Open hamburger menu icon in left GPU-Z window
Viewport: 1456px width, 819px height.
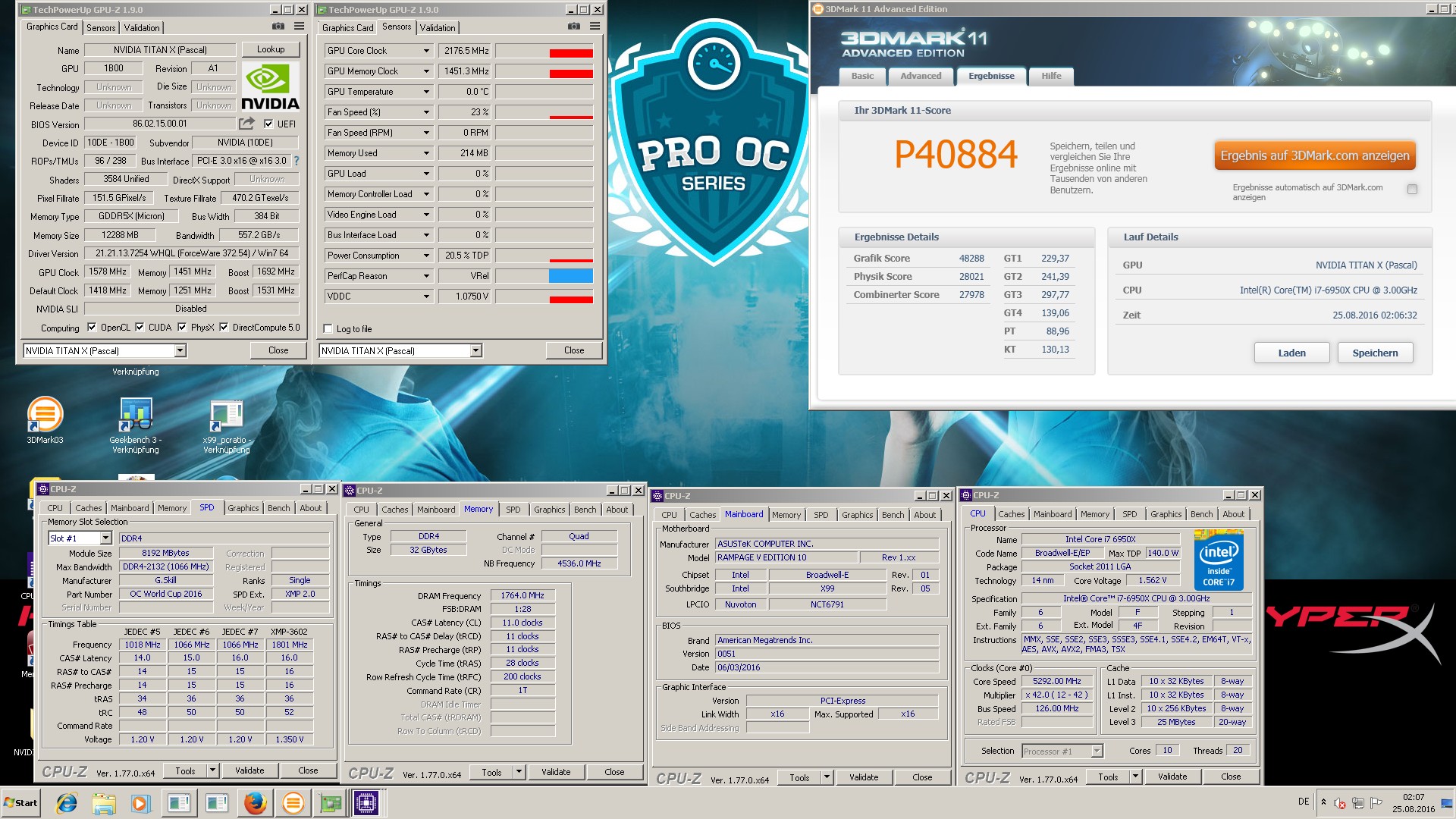(x=300, y=27)
